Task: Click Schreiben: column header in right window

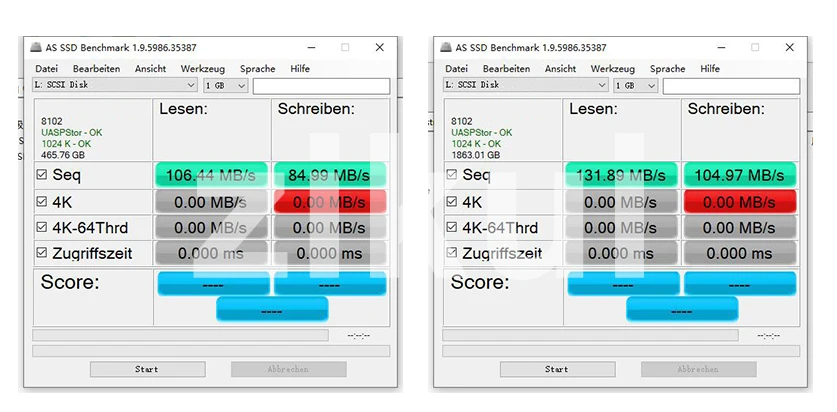Action: (x=726, y=109)
